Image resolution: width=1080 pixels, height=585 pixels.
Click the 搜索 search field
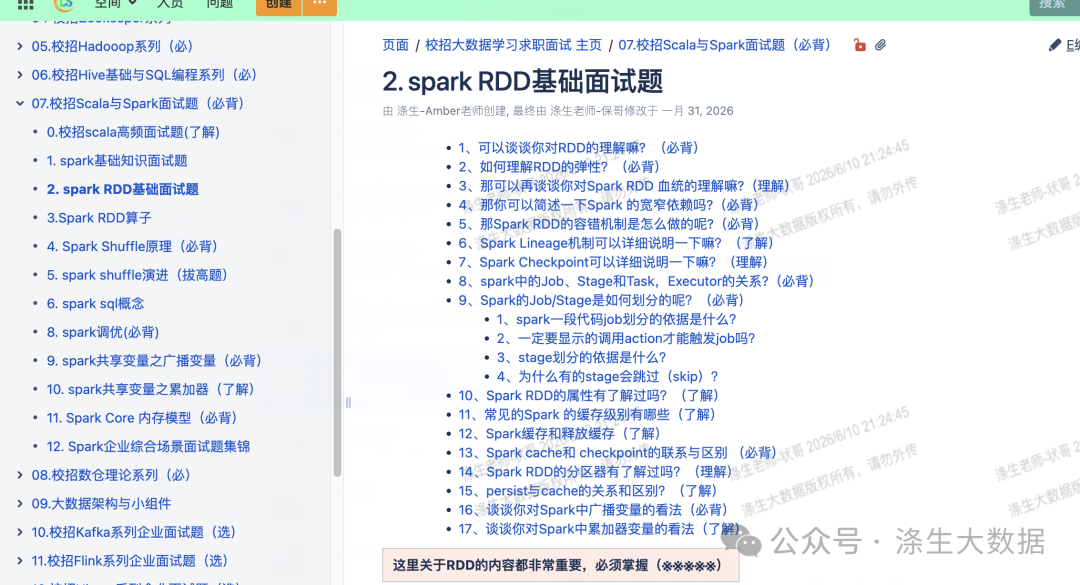coord(1055,6)
